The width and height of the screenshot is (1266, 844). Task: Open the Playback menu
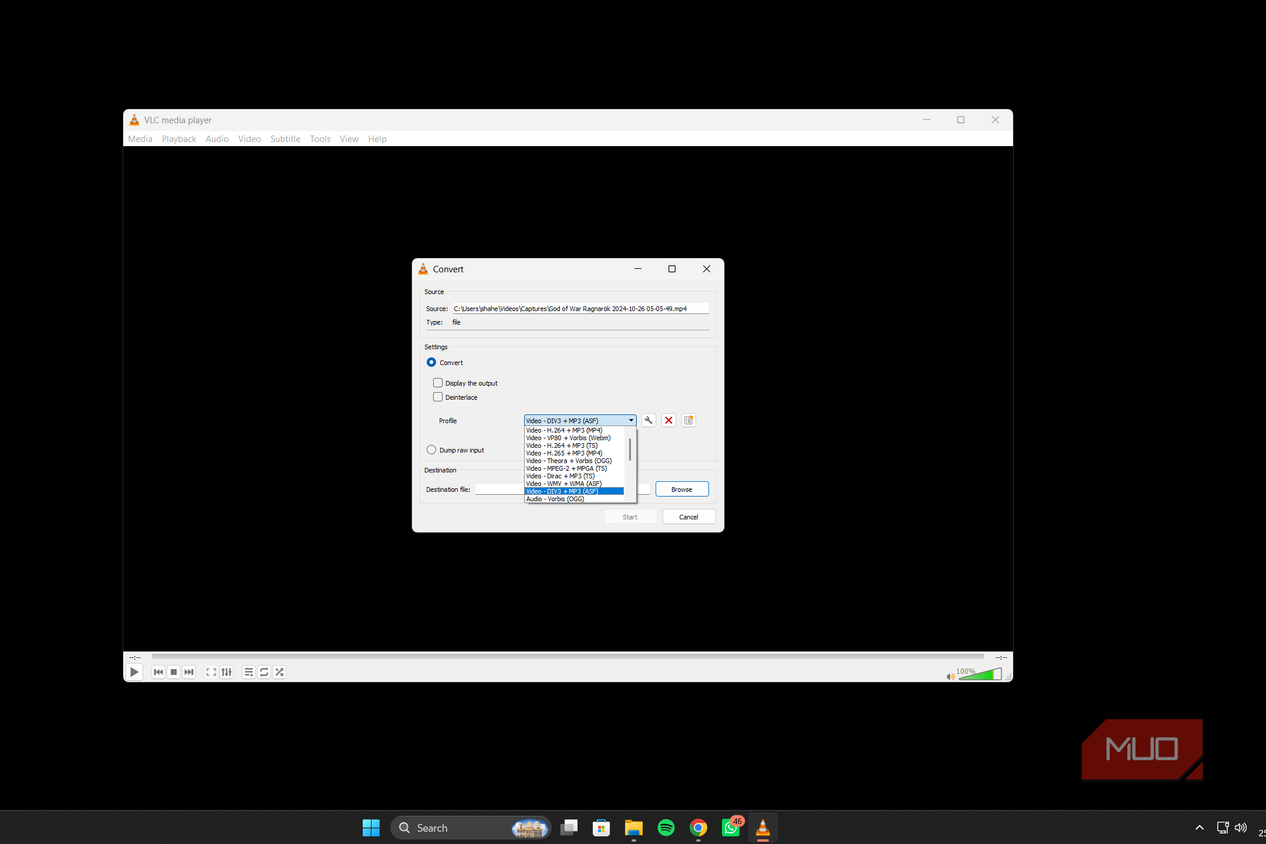click(x=179, y=139)
